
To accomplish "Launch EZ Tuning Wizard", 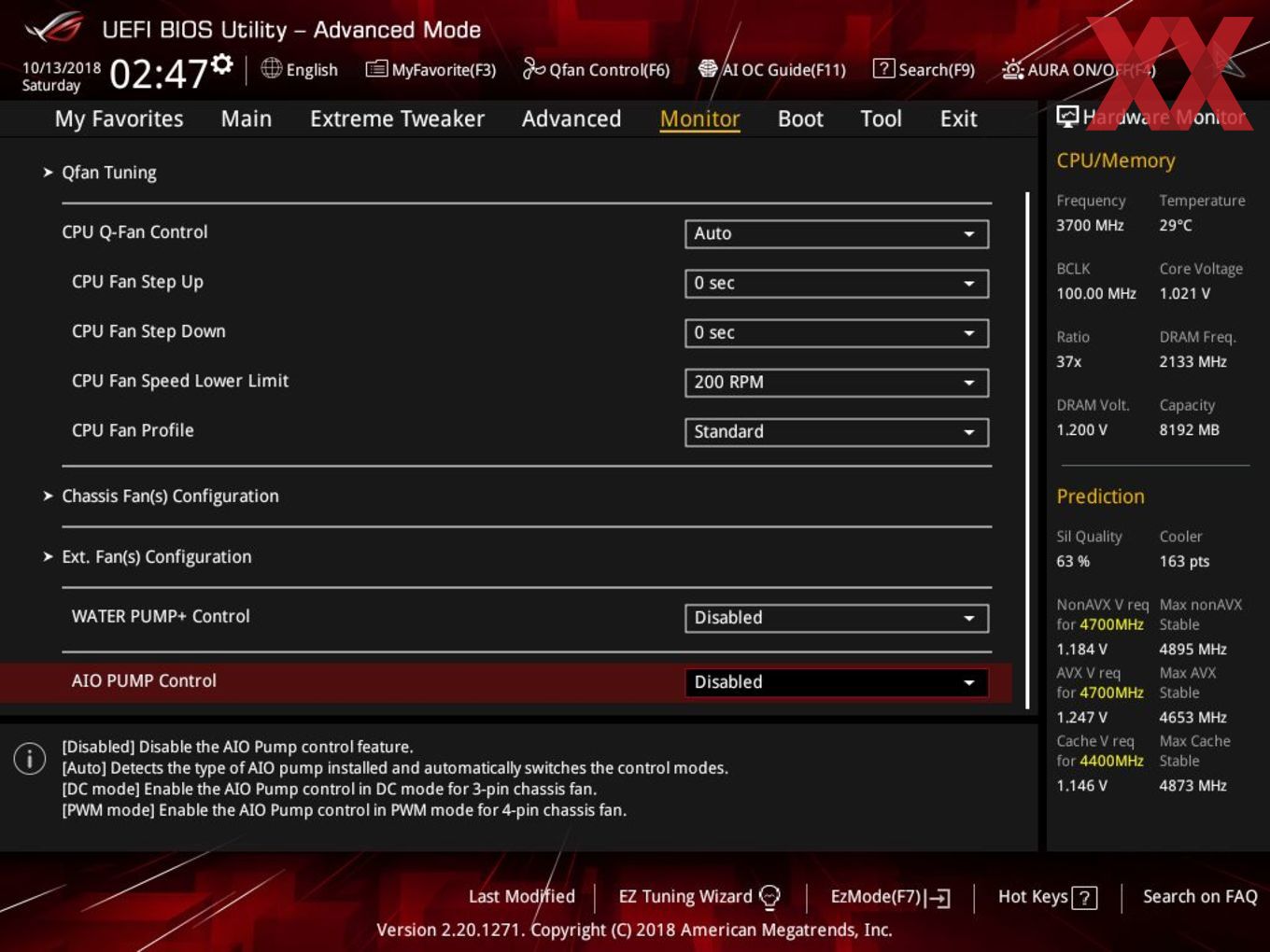I will pos(699,897).
